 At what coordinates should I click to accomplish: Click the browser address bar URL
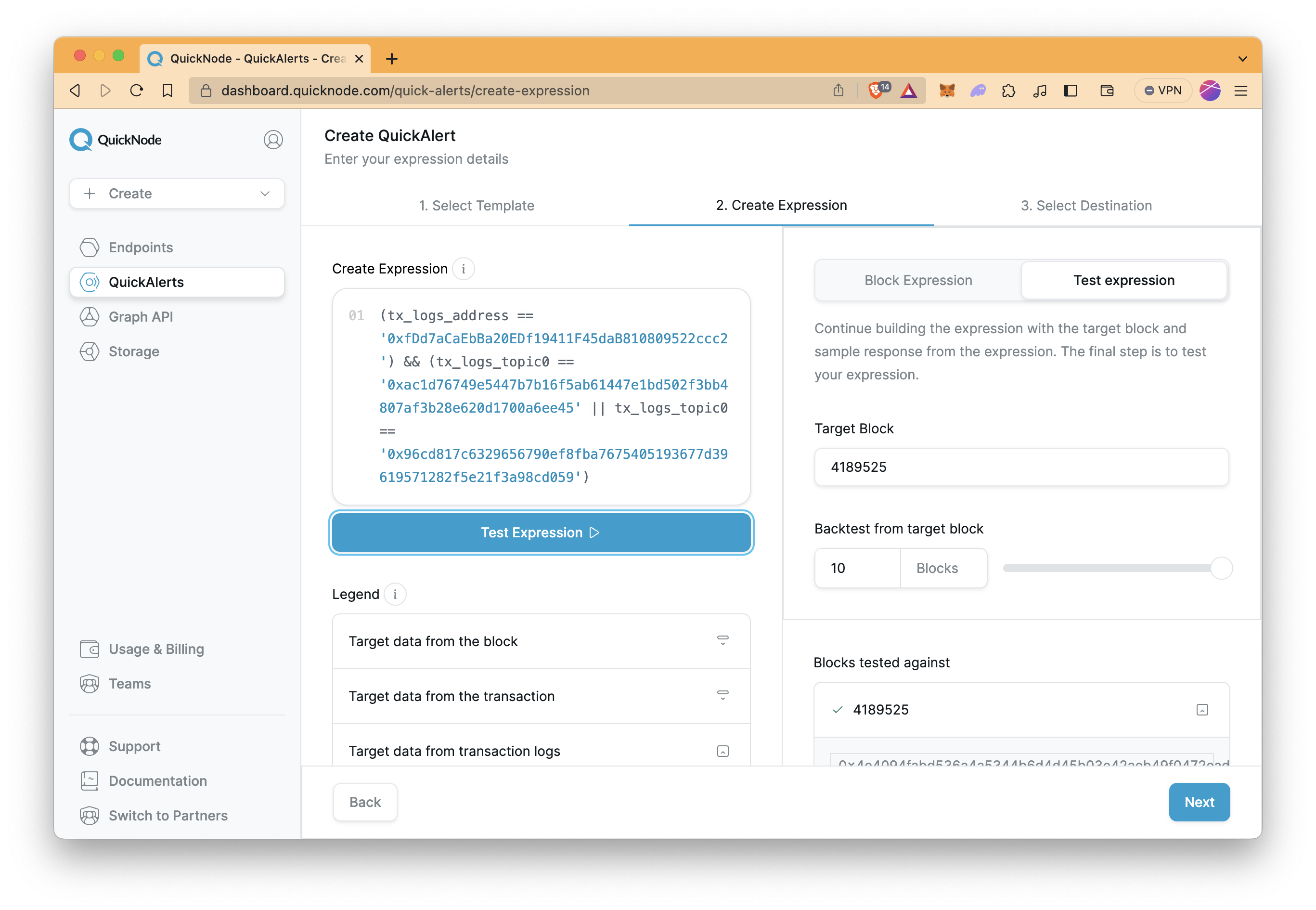405,91
